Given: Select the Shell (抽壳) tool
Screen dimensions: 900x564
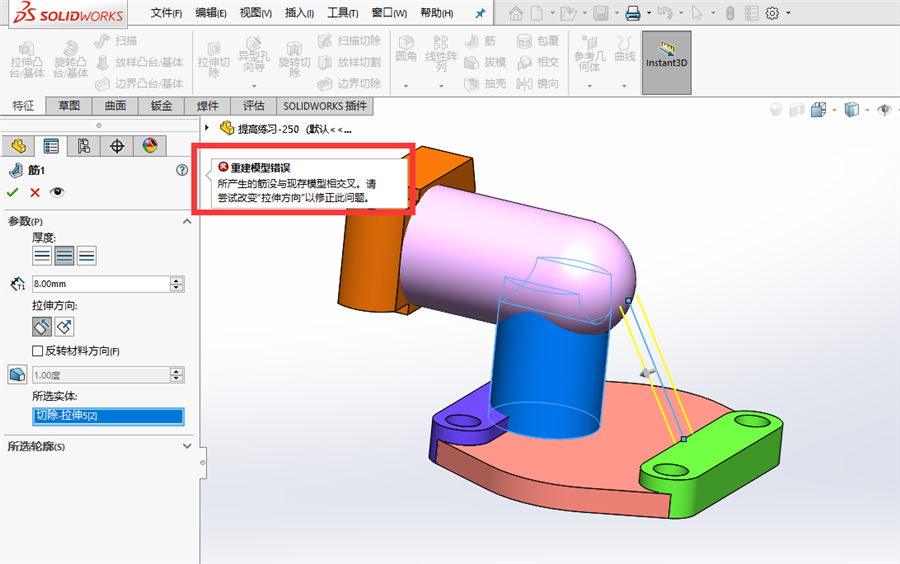Looking at the screenshot, I should 485,84.
